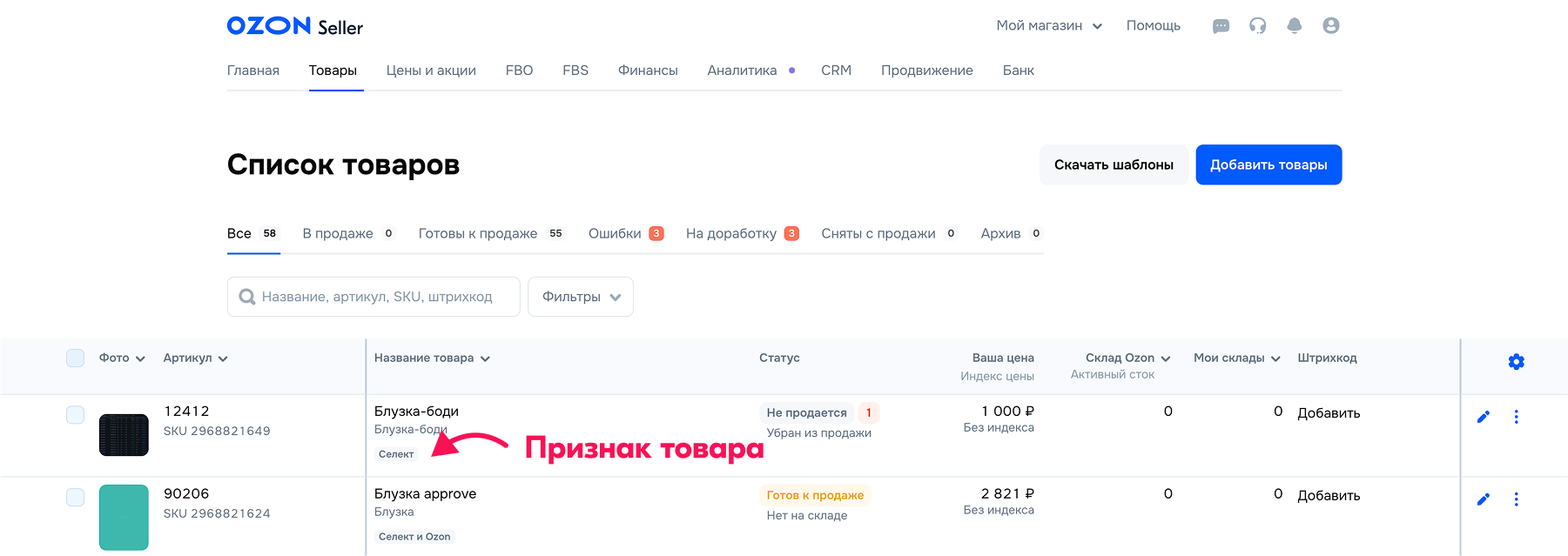Switch to the Ошибки tab
The width and height of the screenshot is (1568, 556).
point(626,233)
